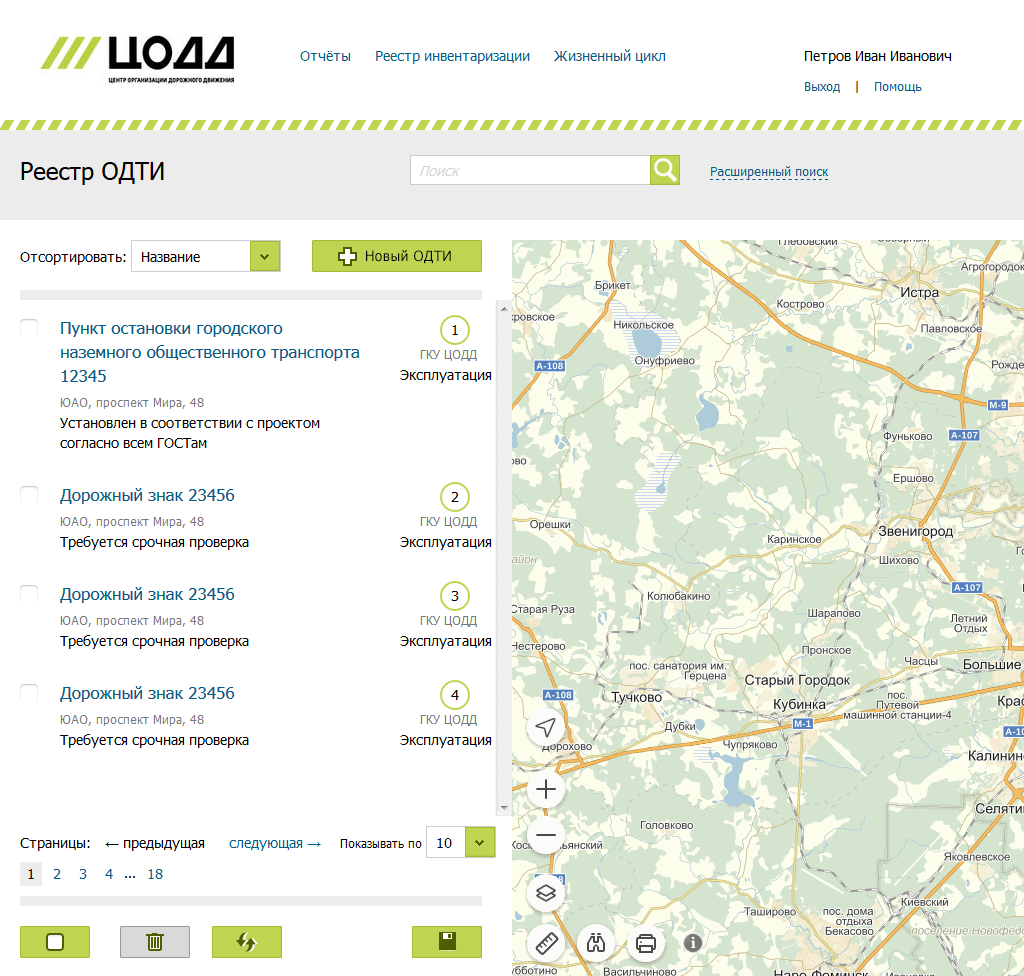The height and width of the screenshot is (976, 1024).
Task: Tick checkbox for Пункт остановки item
Action: point(30,328)
